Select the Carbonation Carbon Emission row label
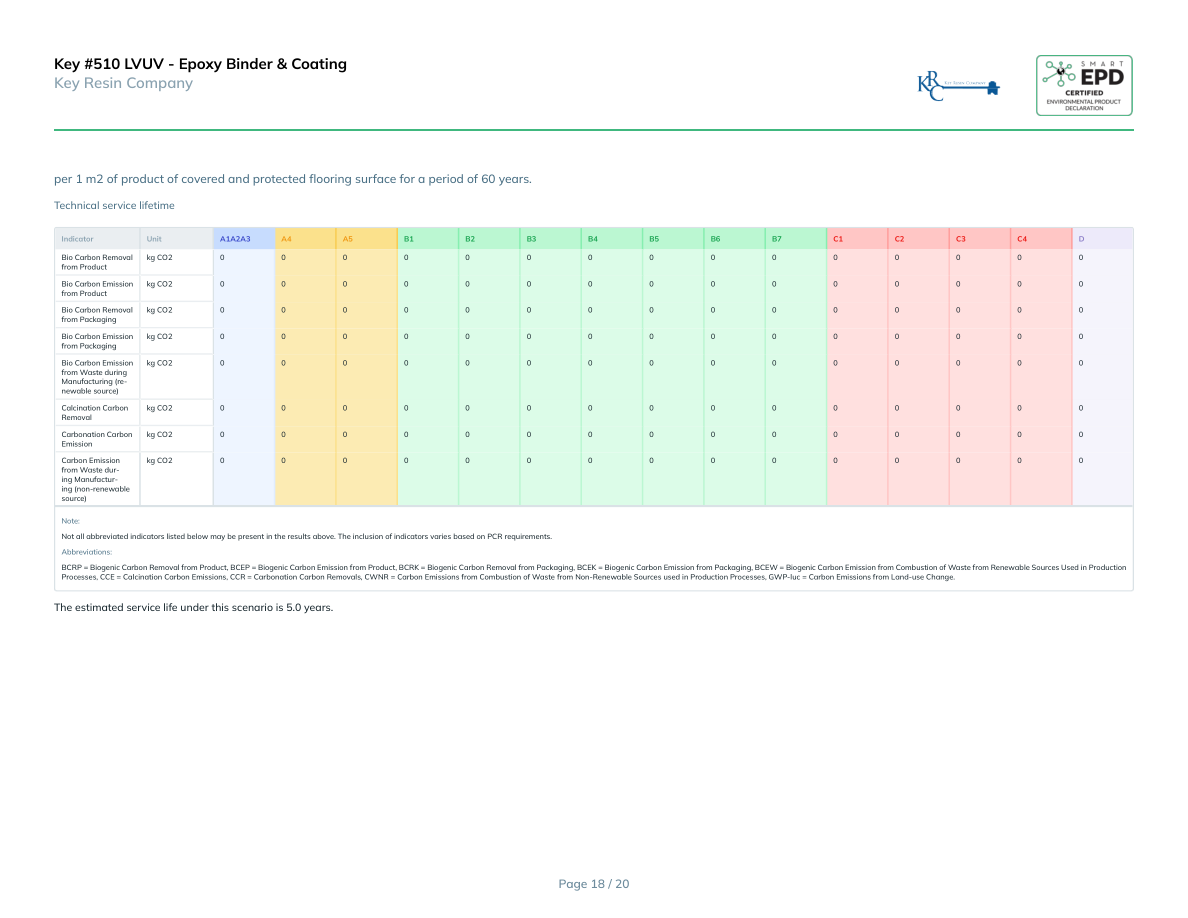 tap(96, 439)
